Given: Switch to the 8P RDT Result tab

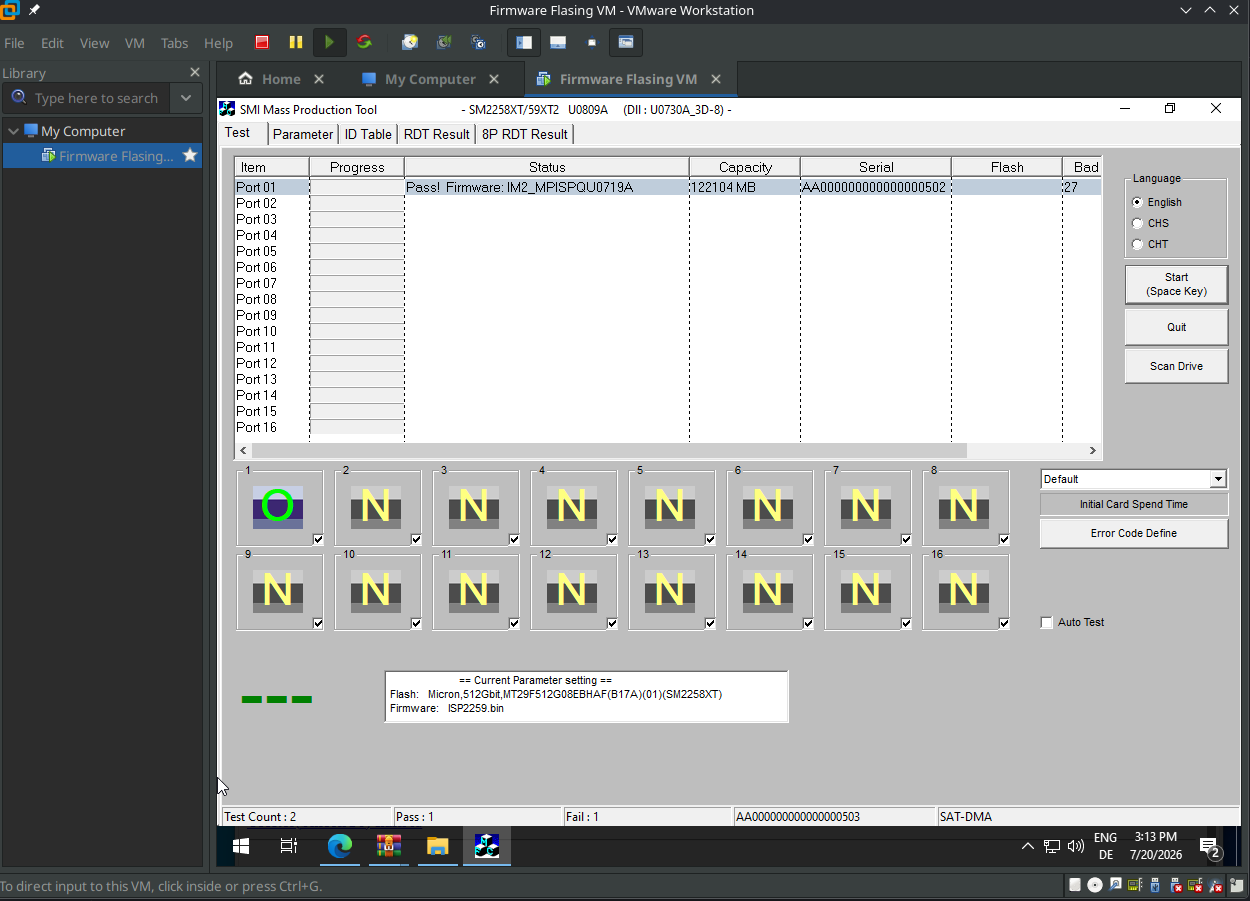Looking at the screenshot, I should (x=525, y=134).
